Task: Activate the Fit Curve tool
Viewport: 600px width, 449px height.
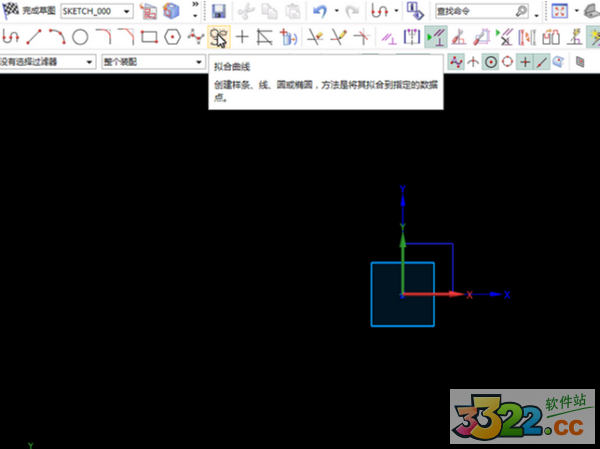Action: (x=218, y=38)
